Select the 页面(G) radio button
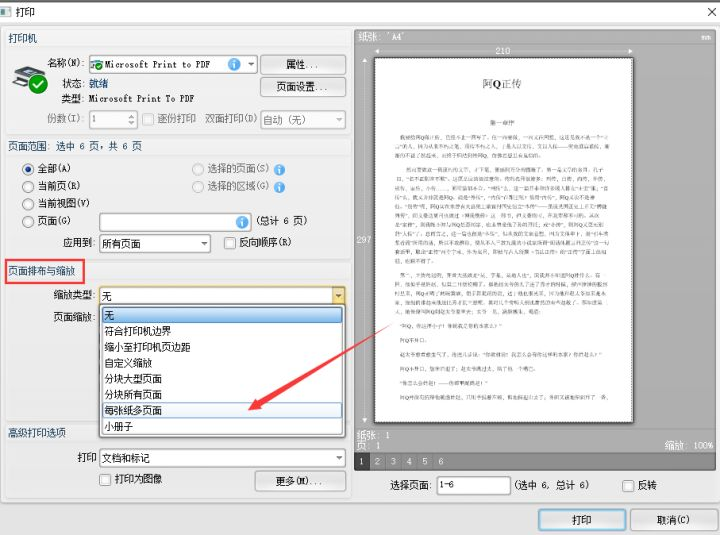The height and width of the screenshot is (535, 720). 28,221
